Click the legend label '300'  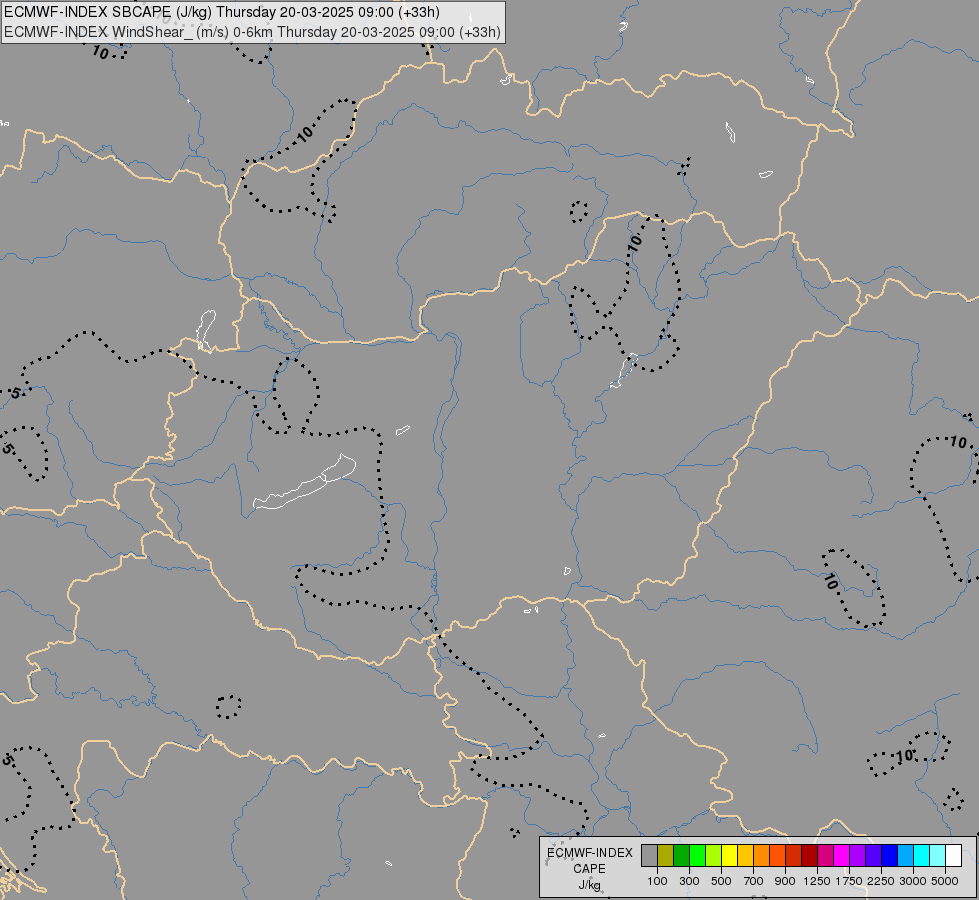tap(689, 881)
